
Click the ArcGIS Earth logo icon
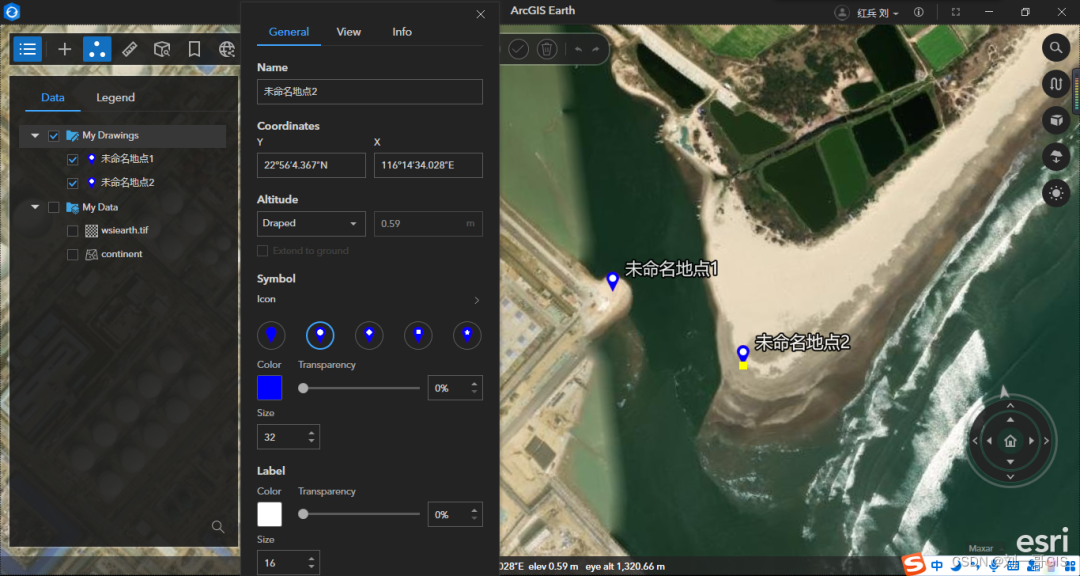tap(12, 12)
